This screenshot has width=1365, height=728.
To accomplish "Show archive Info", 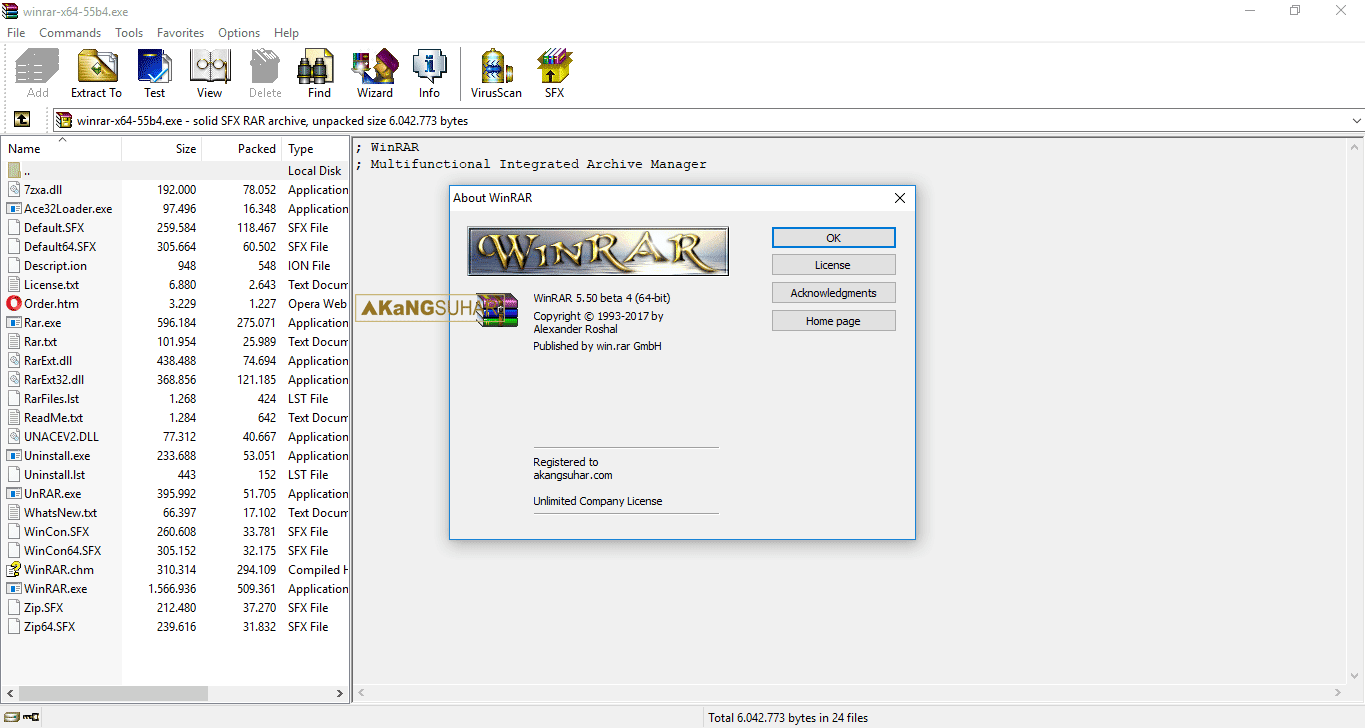I will click(430, 73).
